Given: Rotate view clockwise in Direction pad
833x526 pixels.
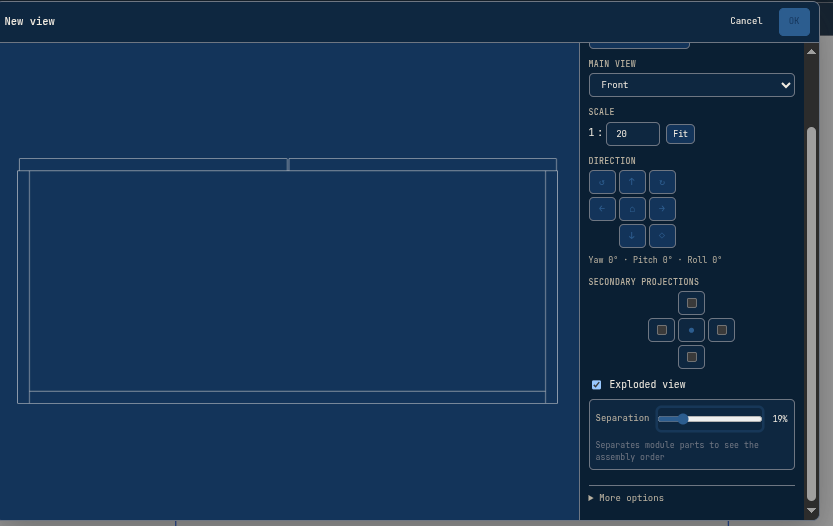Looking at the screenshot, I should click(662, 182).
